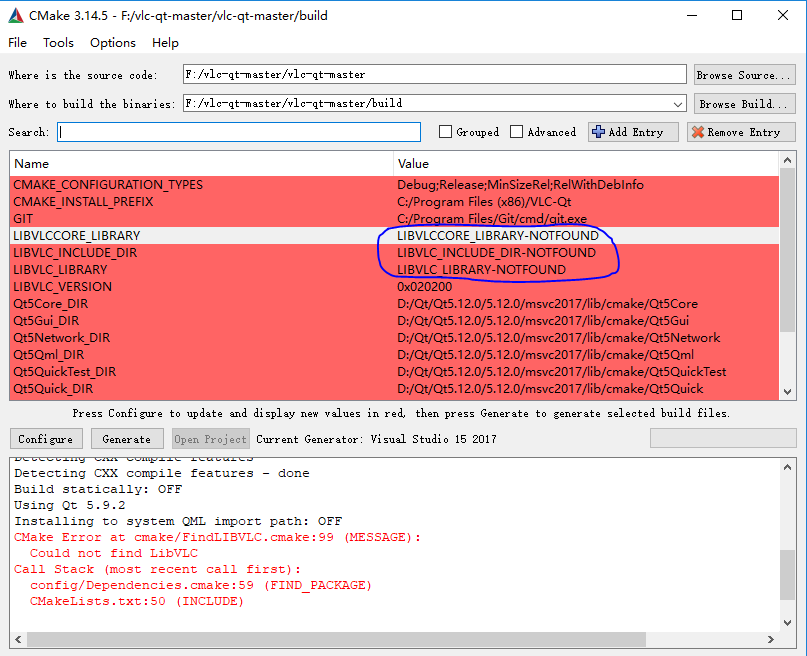Enable the Grouped checkbox
807x656 pixels.
pos(445,132)
